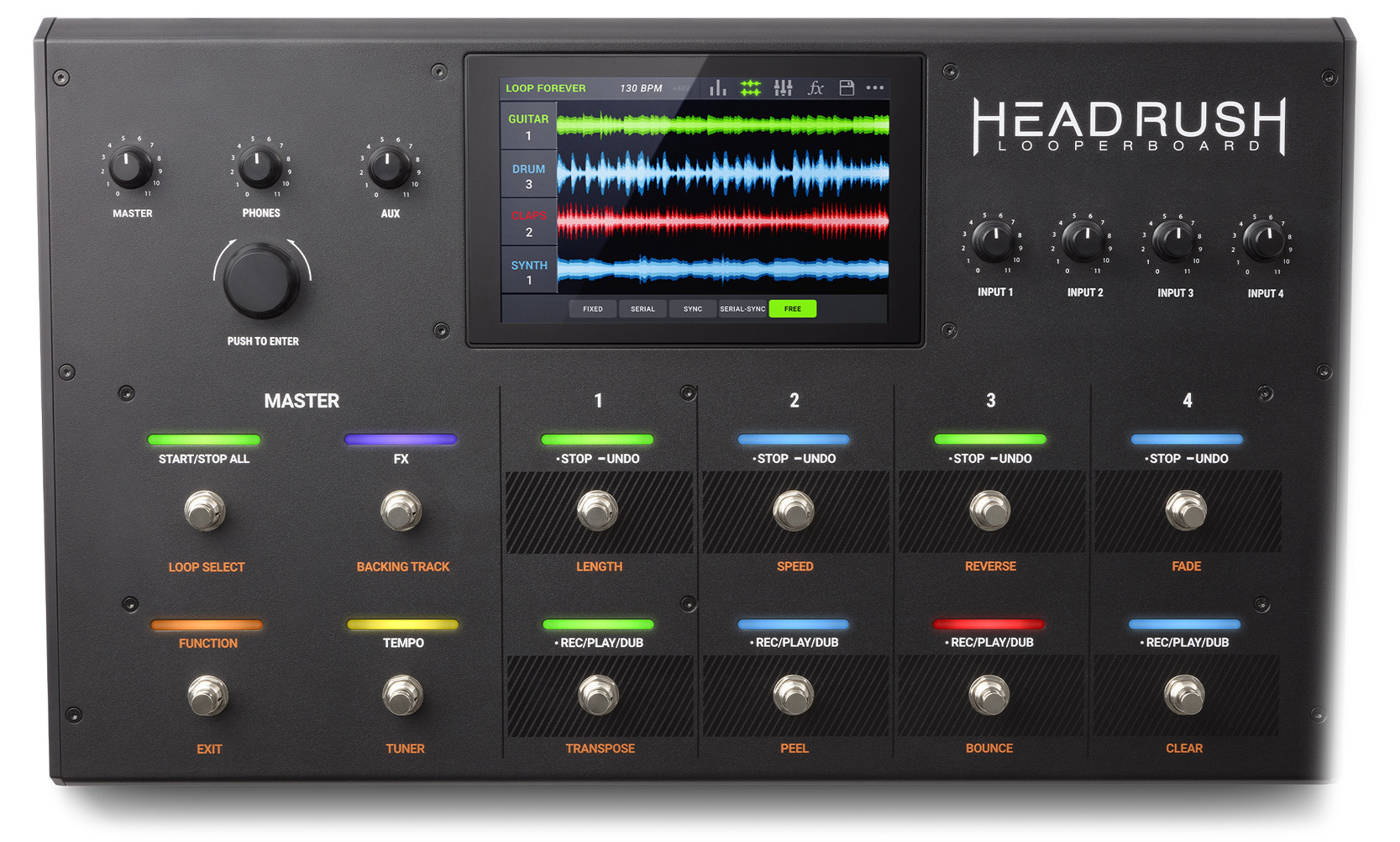The image size is (1400, 842).
Task: Select the FREE track mode
Action: click(x=792, y=309)
